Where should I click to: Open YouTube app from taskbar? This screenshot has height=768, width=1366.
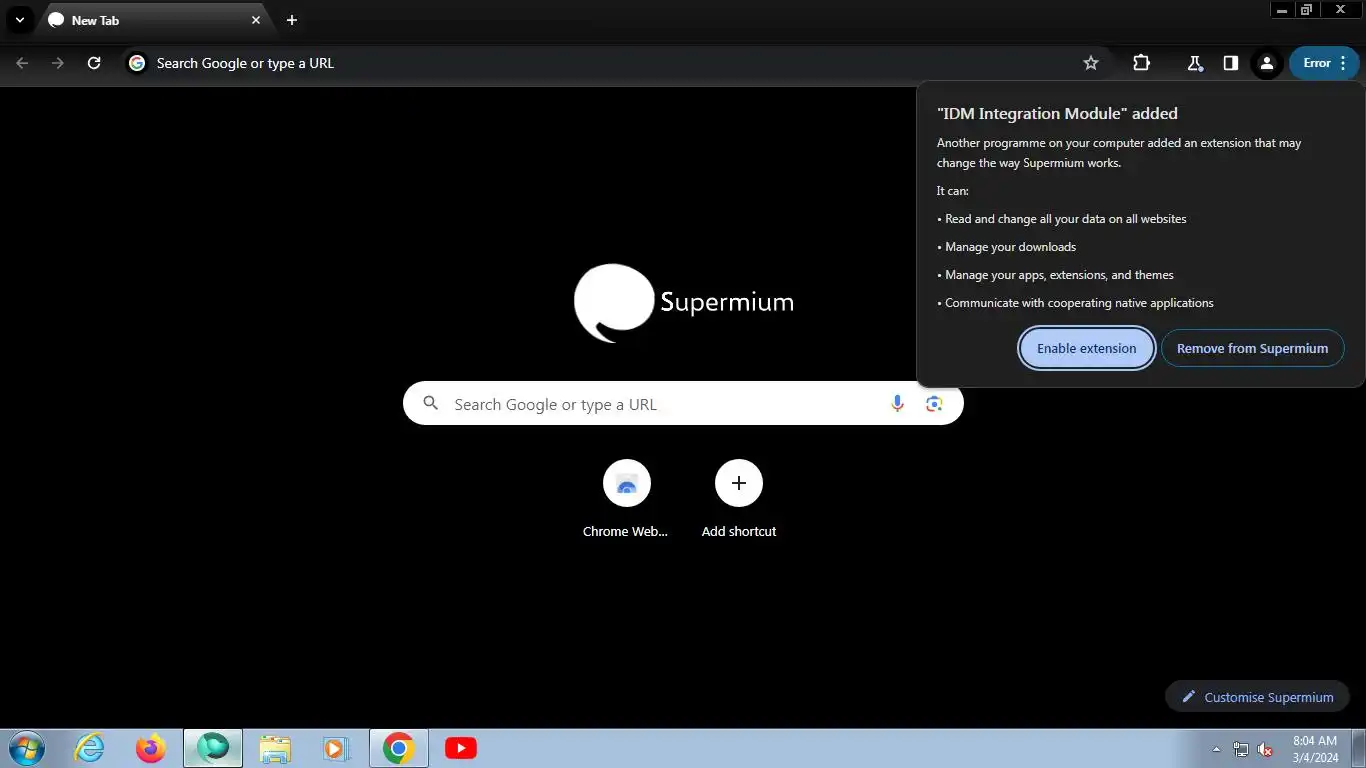(x=461, y=748)
